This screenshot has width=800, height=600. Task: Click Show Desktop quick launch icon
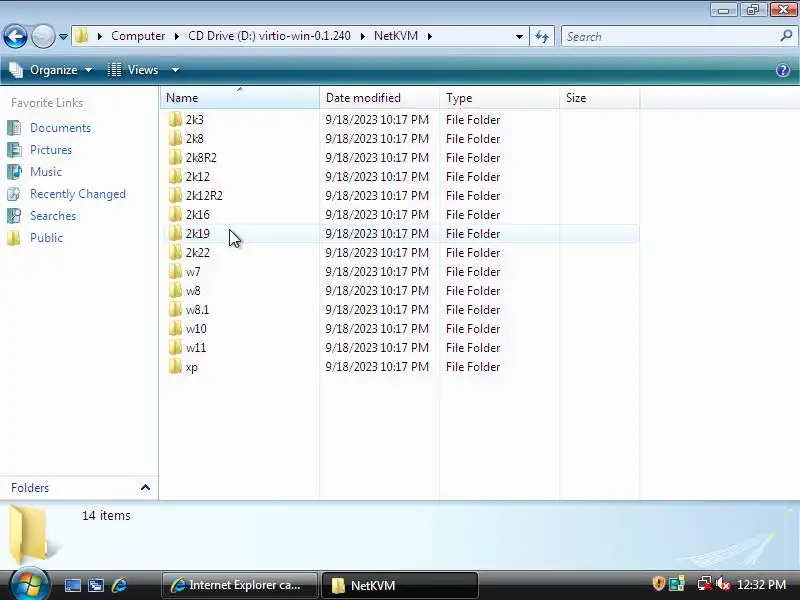[x=72, y=585]
